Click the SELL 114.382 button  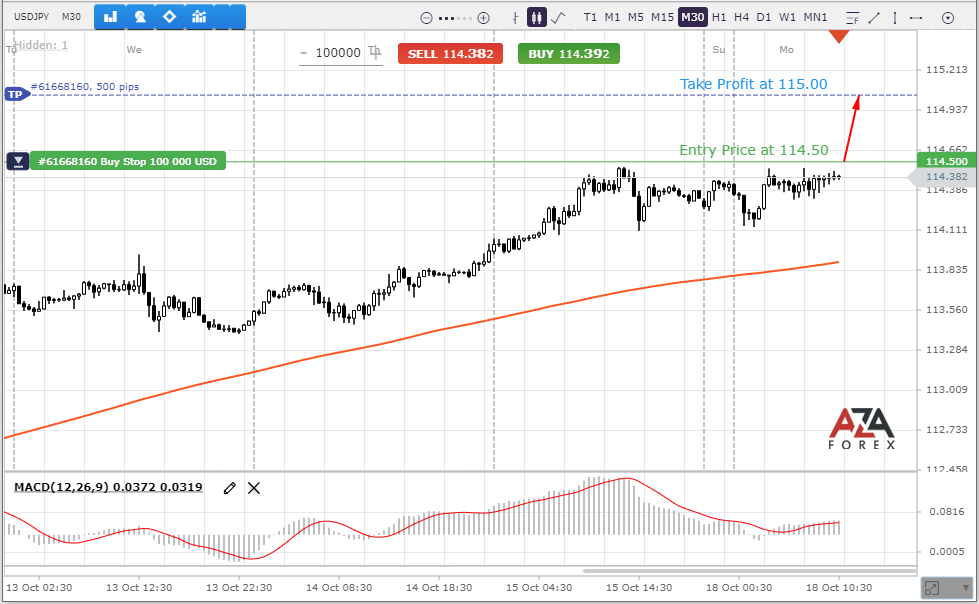(450, 54)
